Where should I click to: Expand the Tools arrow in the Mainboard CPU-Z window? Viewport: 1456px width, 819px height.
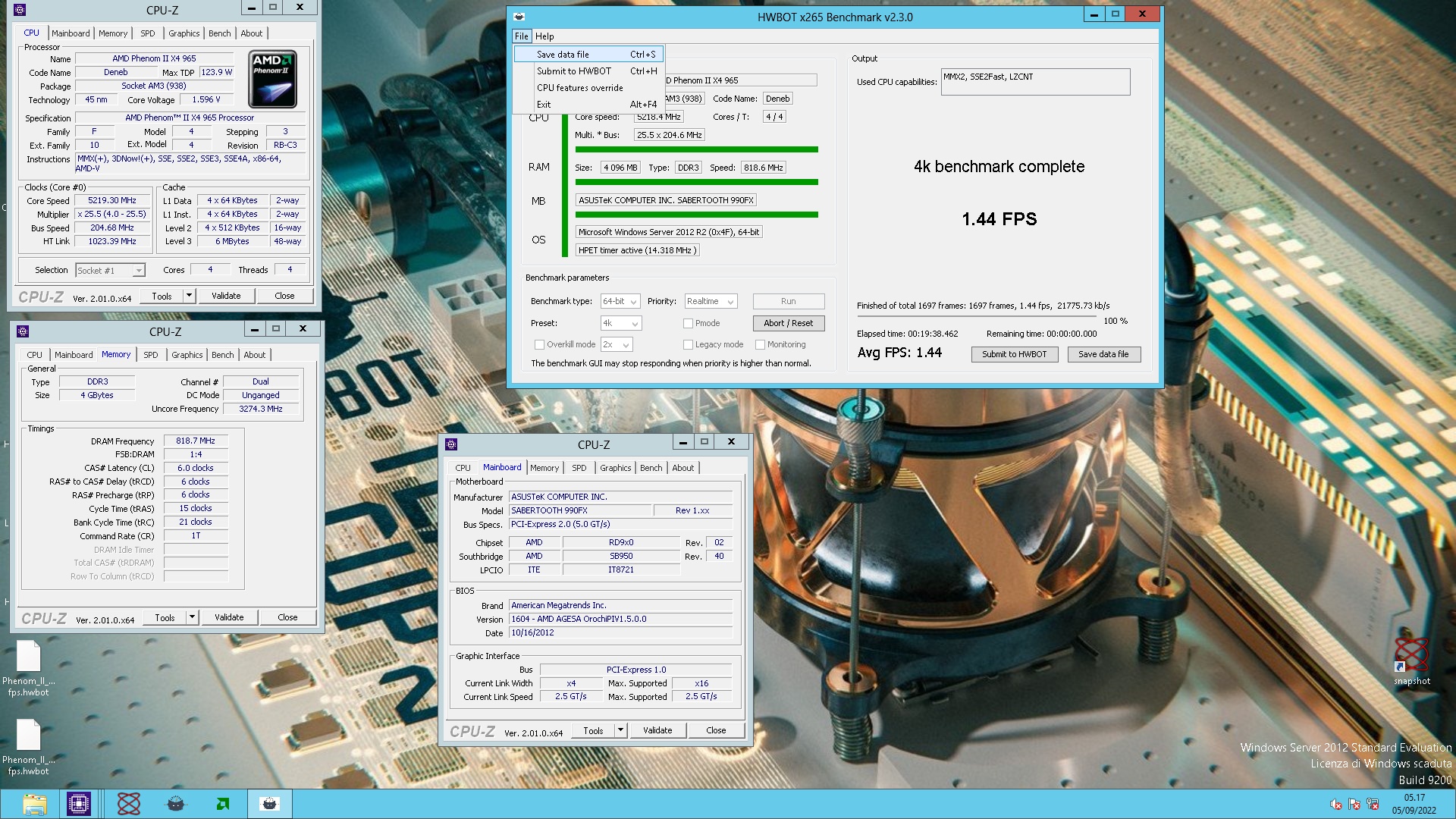[620, 730]
